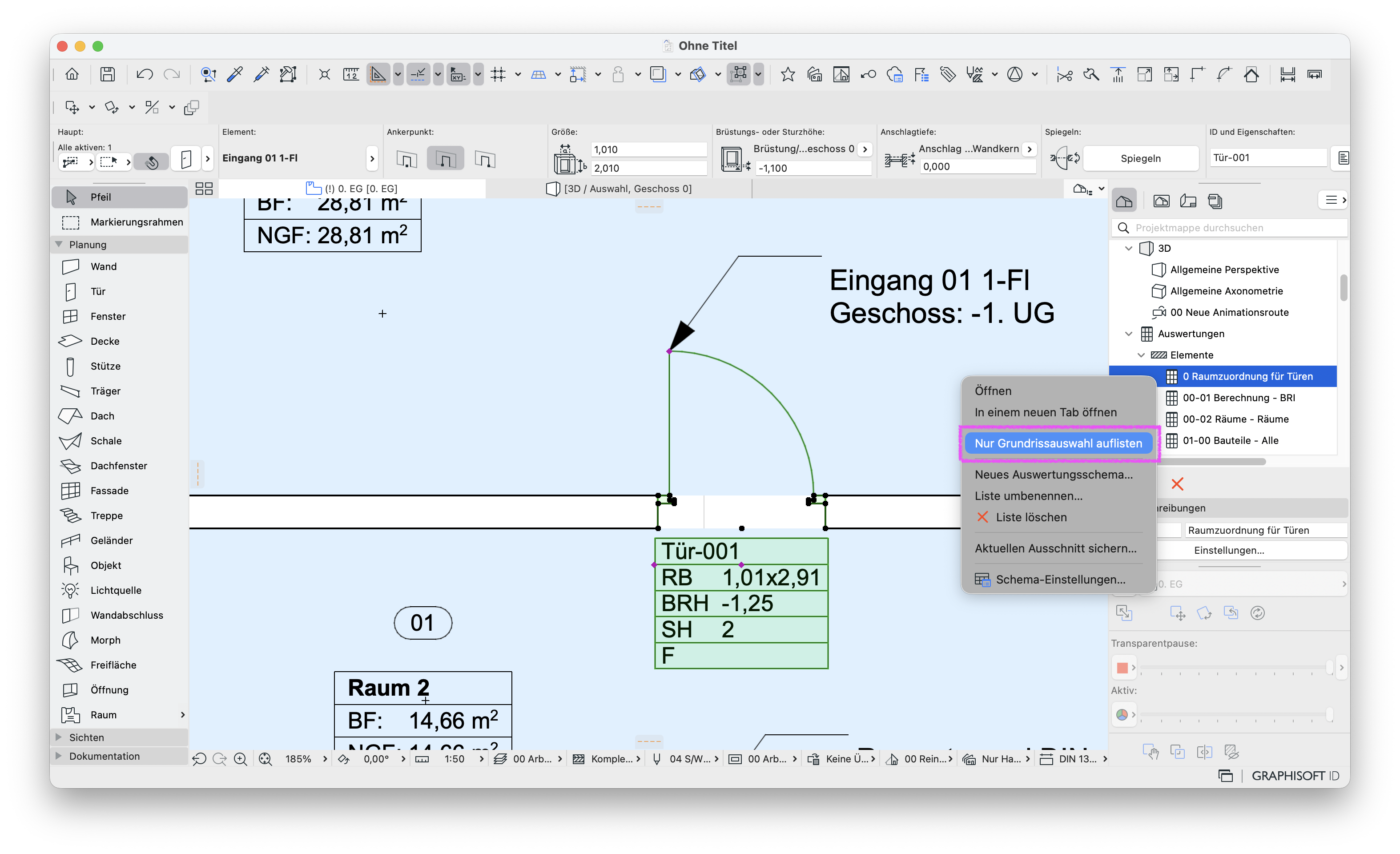Toggle the center Ankerpunkt option
The image size is (1400, 854).
tap(445, 158)
